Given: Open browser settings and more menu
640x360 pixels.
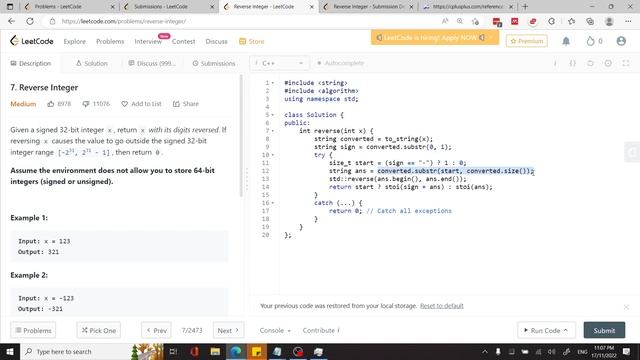Looking at the screenshot, I should [628, 21].
